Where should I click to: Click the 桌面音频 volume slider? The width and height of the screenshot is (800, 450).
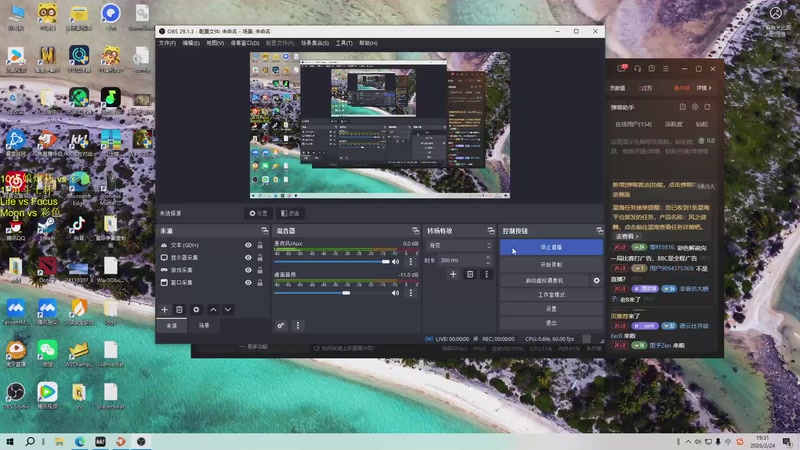332,293
